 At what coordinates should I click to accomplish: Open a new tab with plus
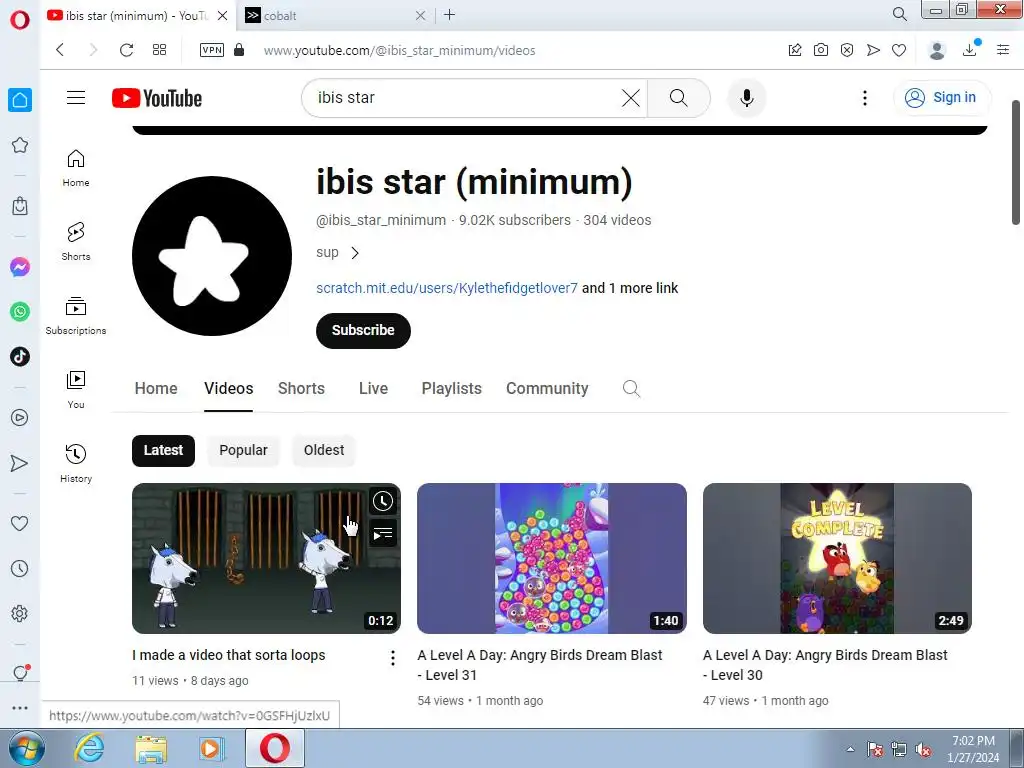coord(449,14)
